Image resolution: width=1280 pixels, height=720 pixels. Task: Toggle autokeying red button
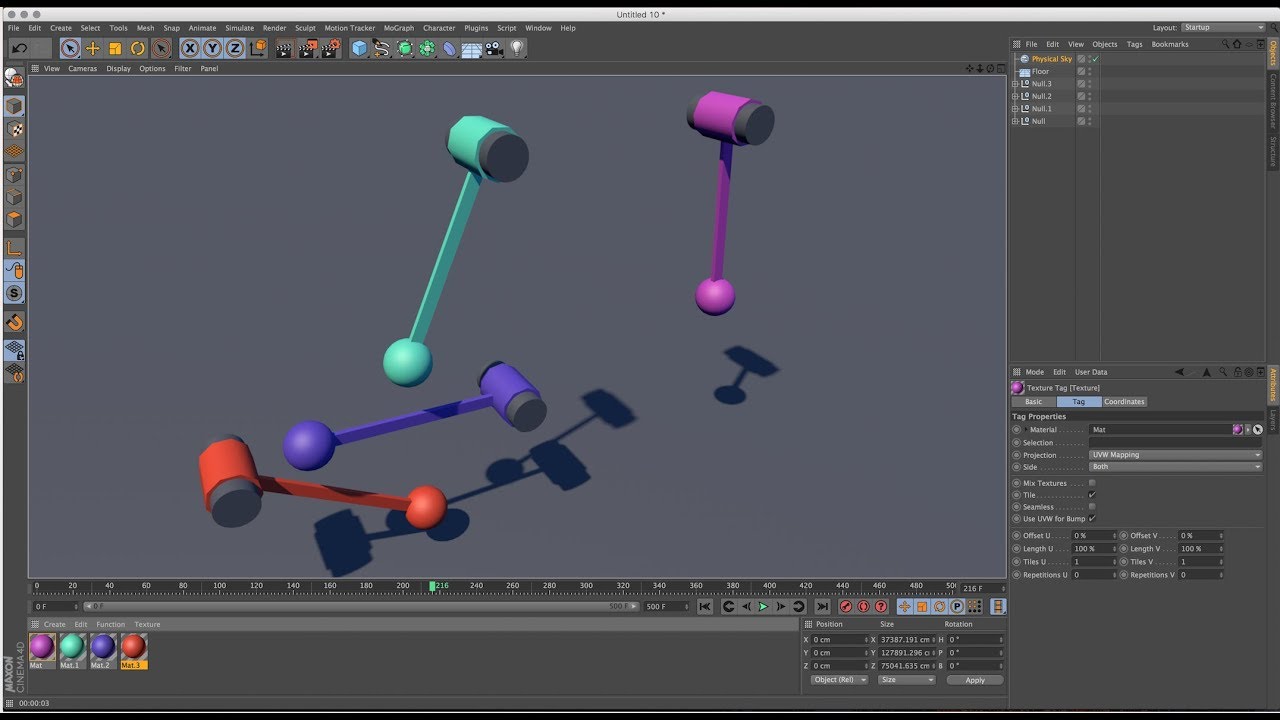click(863, 607)
